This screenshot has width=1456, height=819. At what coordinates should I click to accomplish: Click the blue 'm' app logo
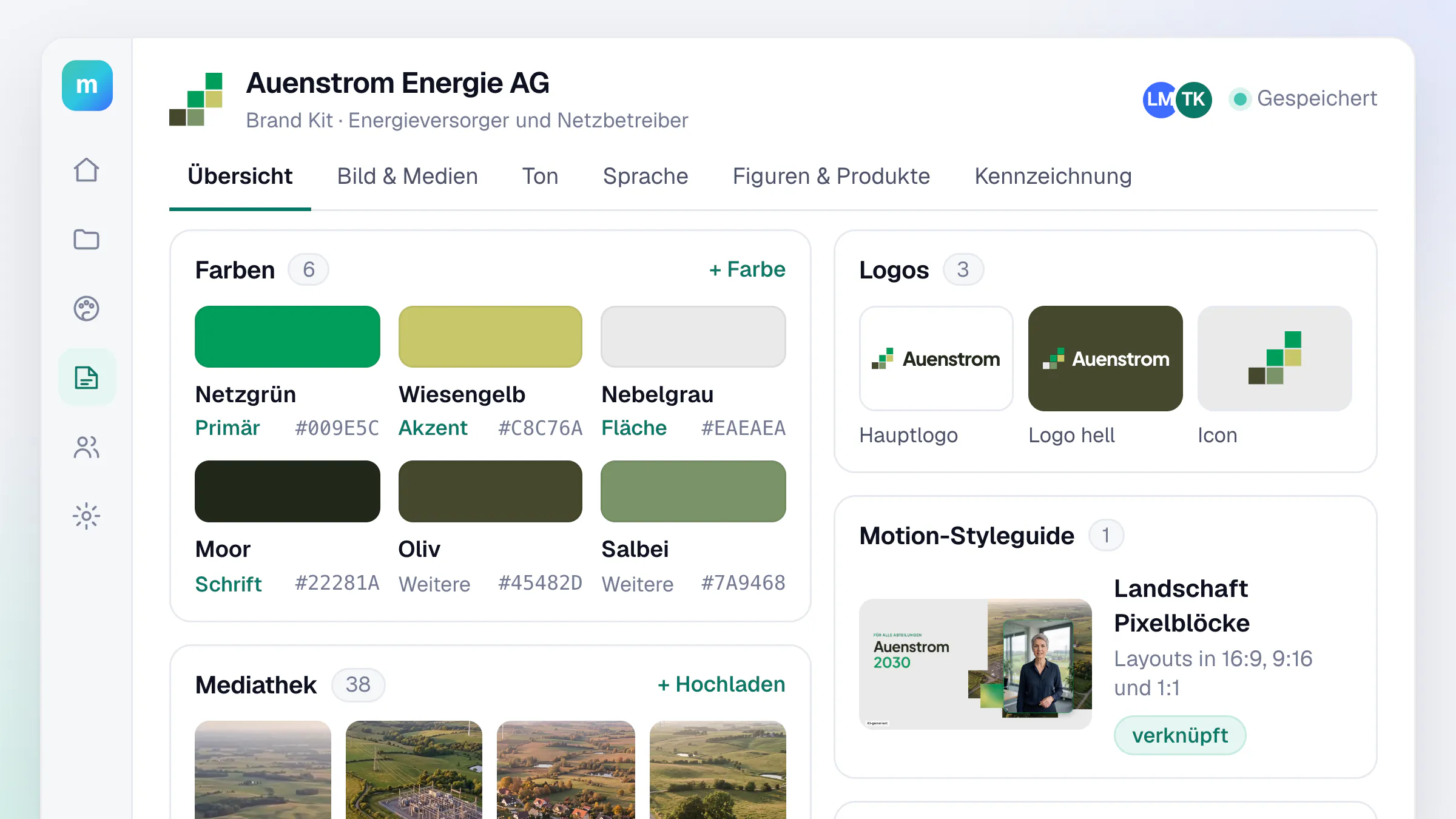87,86
